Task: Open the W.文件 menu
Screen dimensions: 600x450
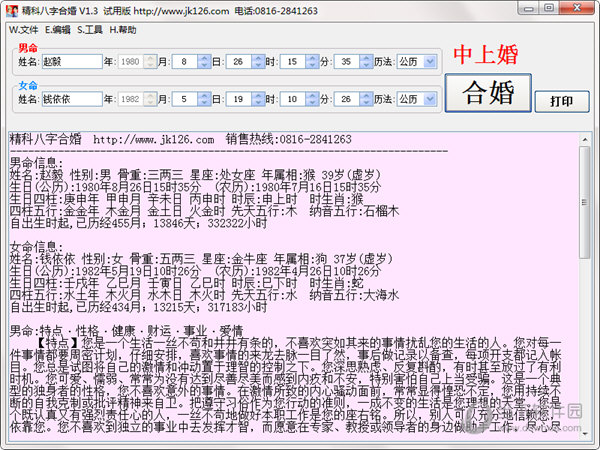Action: click(x=24, y=30)
